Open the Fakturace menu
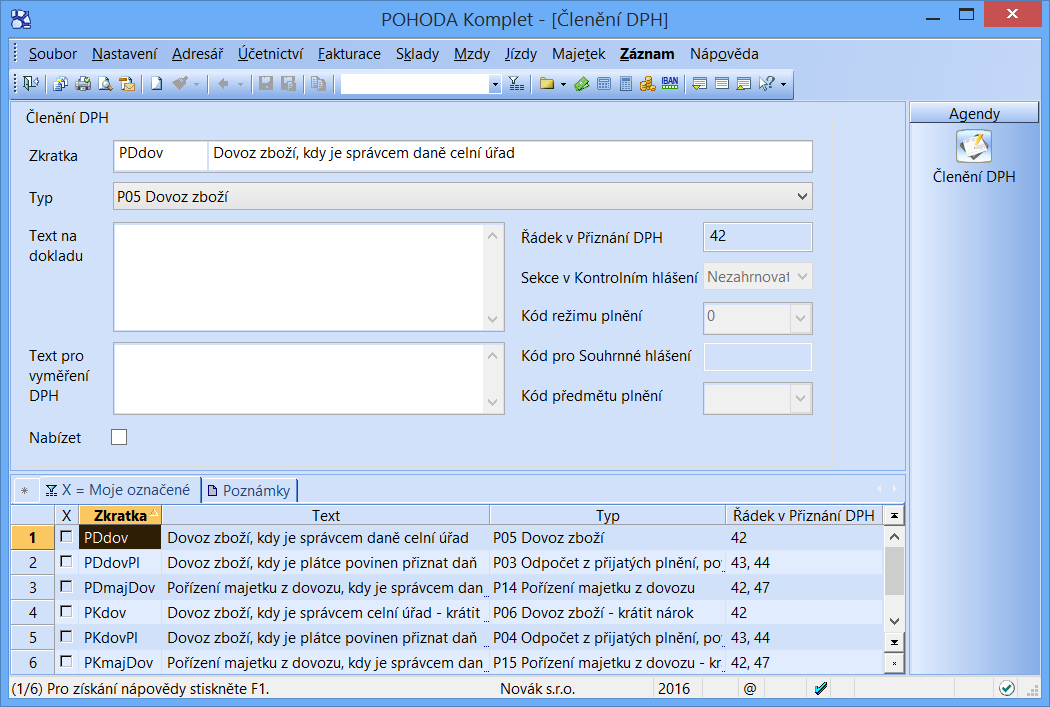This screenshot has height=707, width=1050. (x=349, y=54)
